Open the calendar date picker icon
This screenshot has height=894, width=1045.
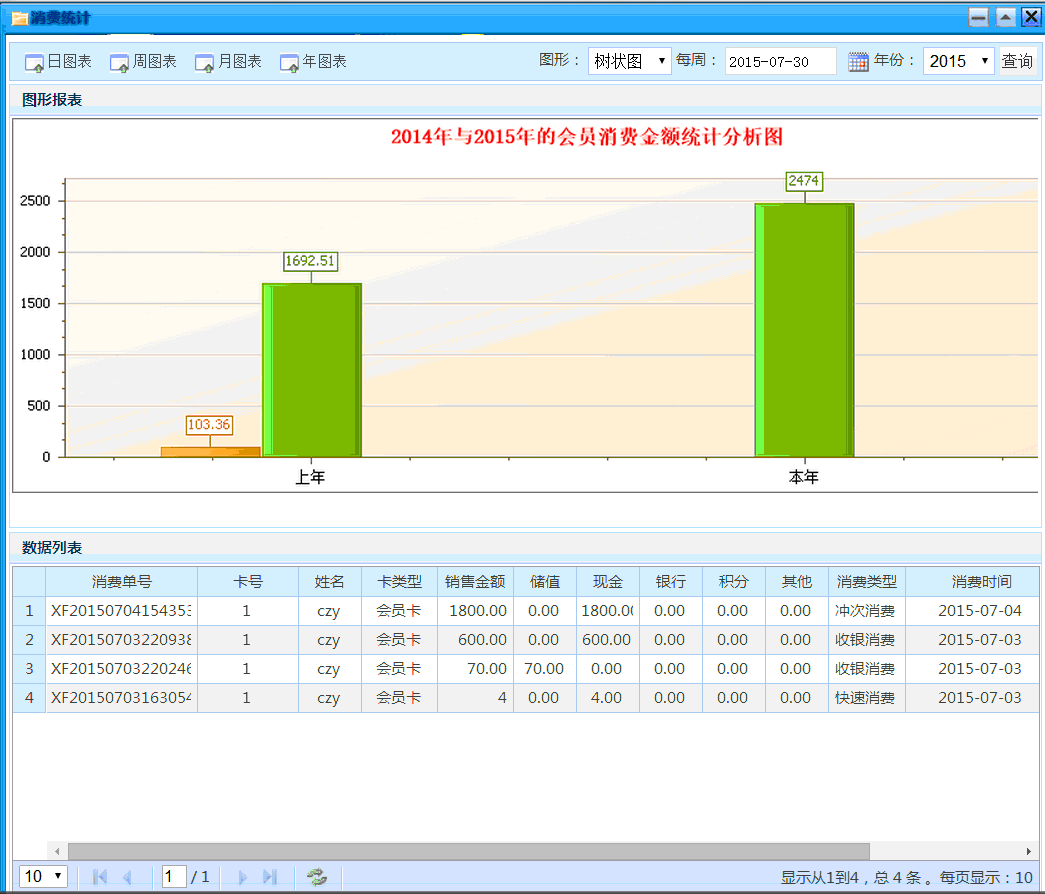pos(858,62)
